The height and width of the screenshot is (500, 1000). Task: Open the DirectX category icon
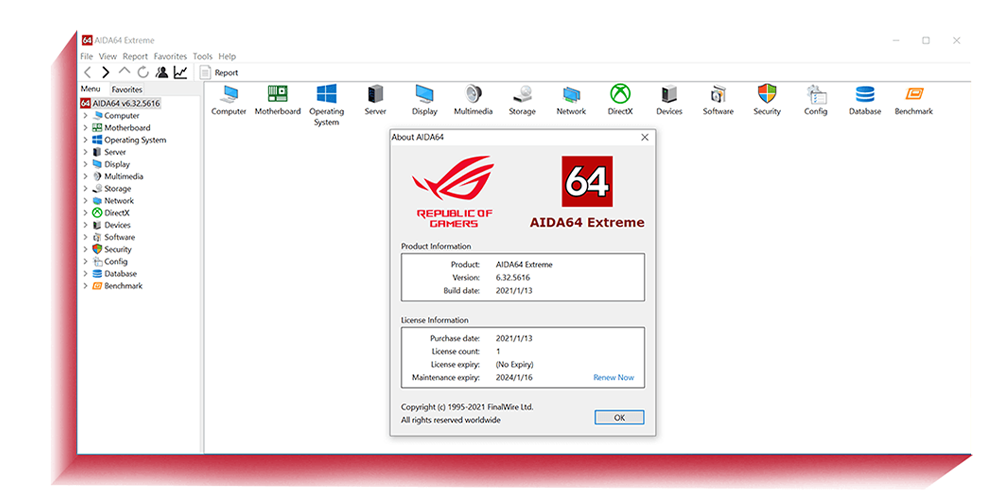tap(620, 95)
